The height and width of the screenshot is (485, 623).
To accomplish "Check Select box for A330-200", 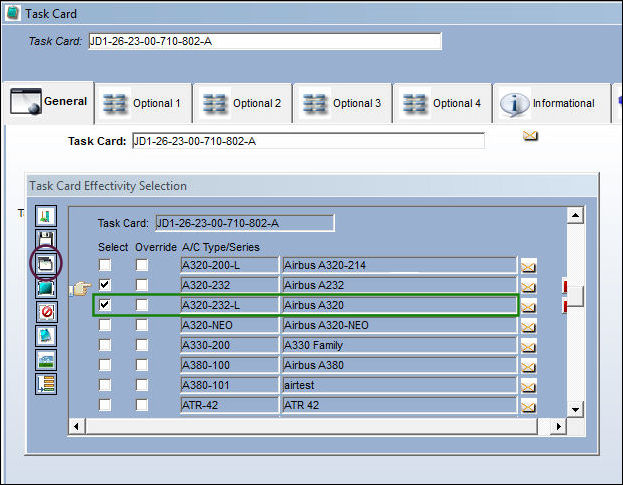I will click(105, 344).
